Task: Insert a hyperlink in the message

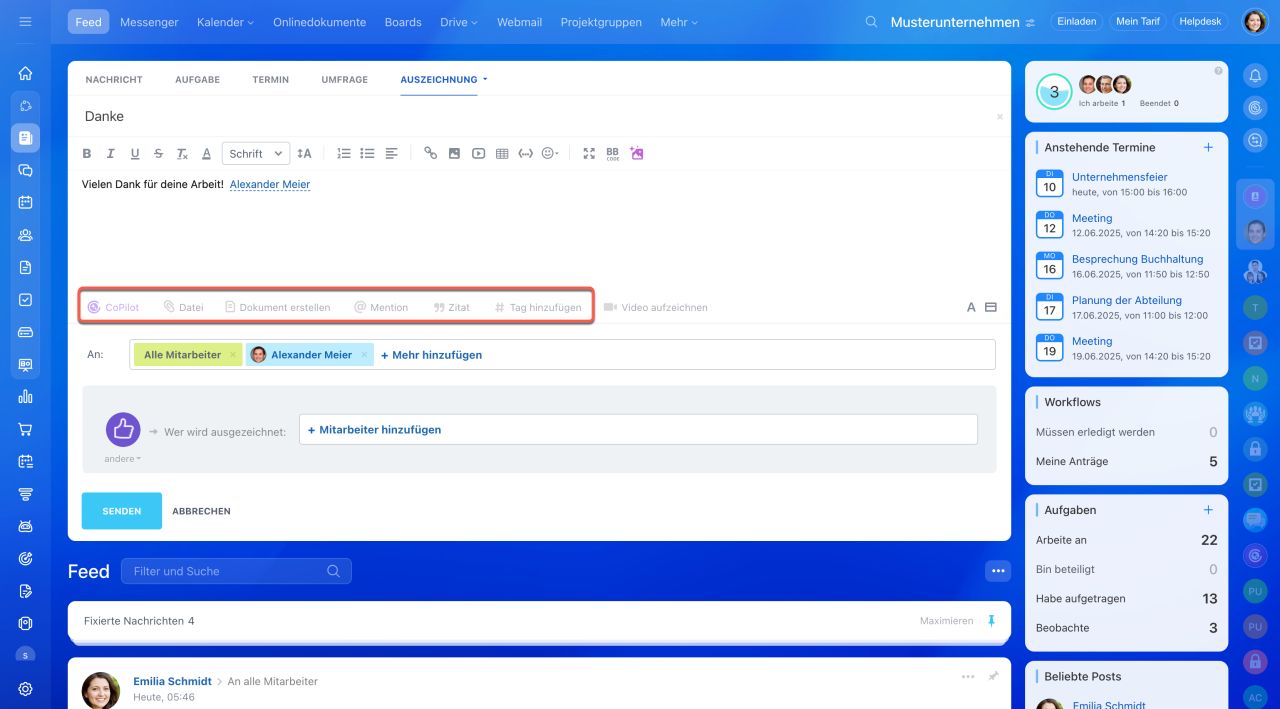Action: [x=430, y=153]
